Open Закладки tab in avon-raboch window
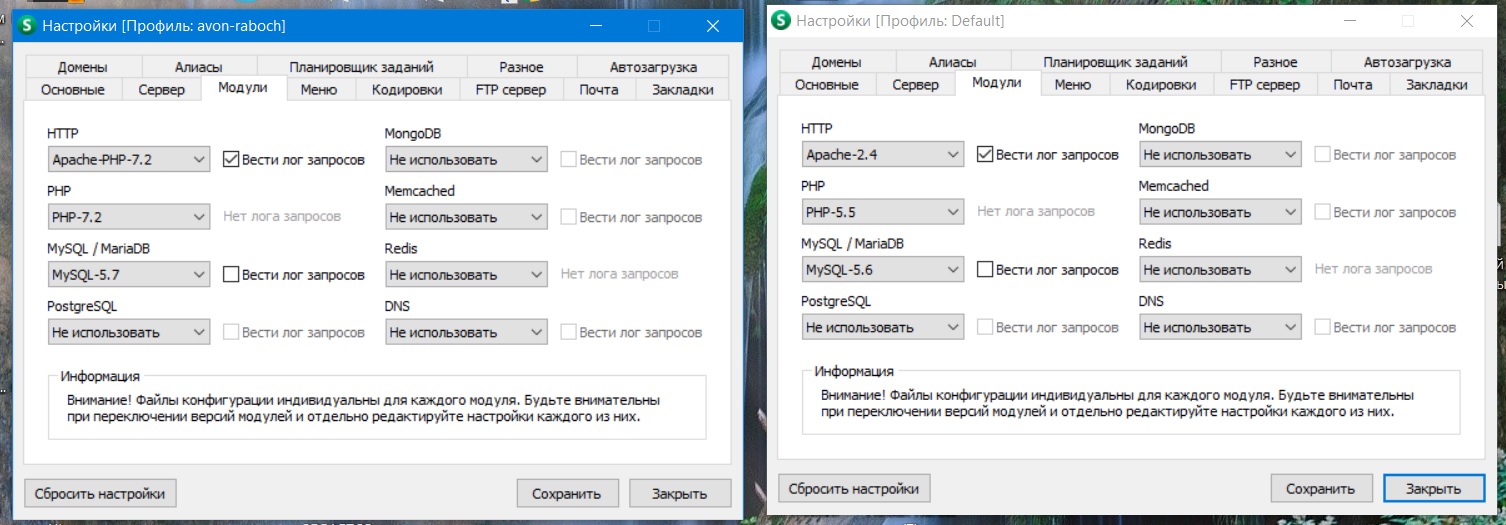This screenshot has height=525, width=1506. (682, 90)
